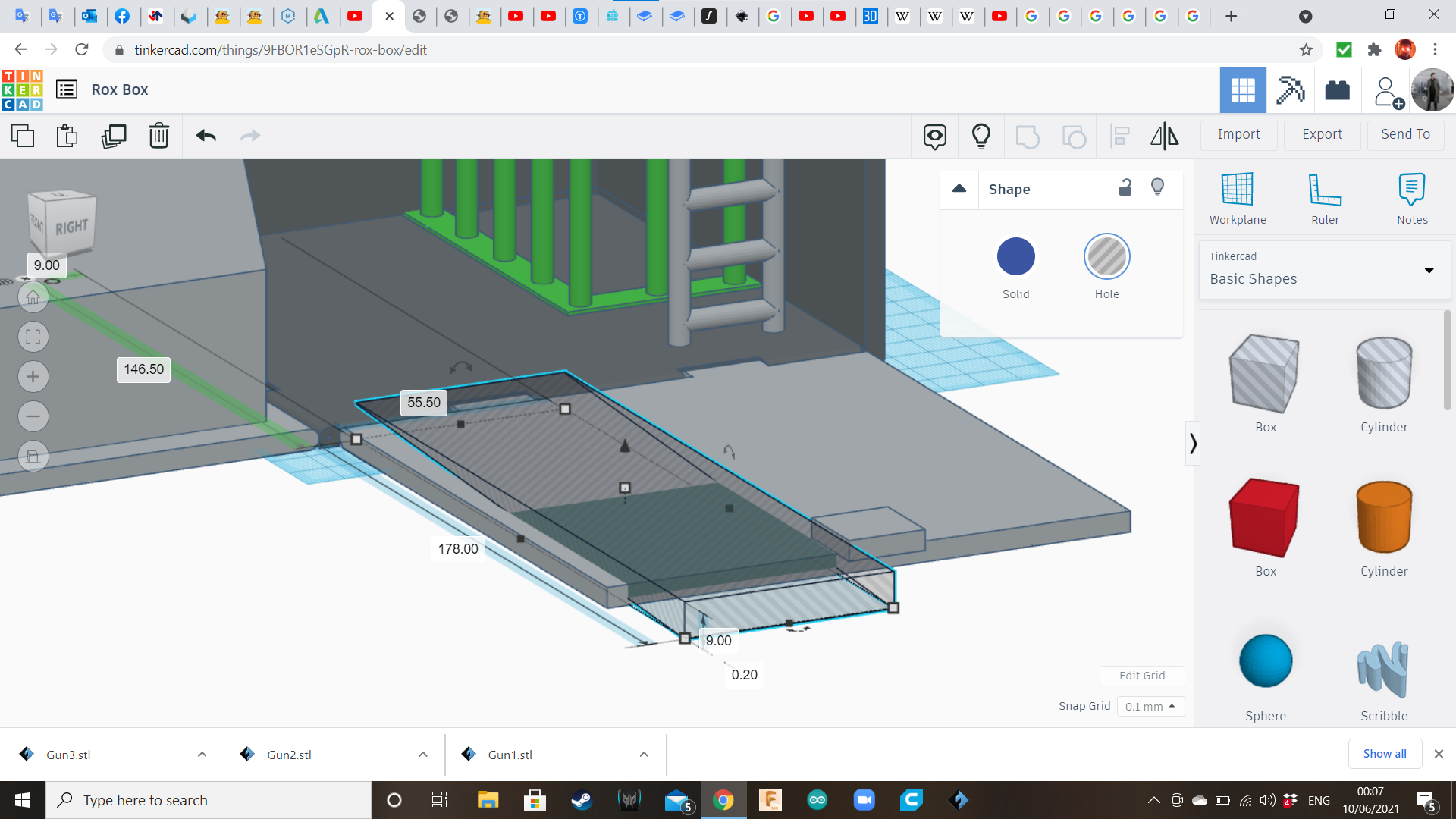Click the Duplicate and repeat icon

coord(114,136)
